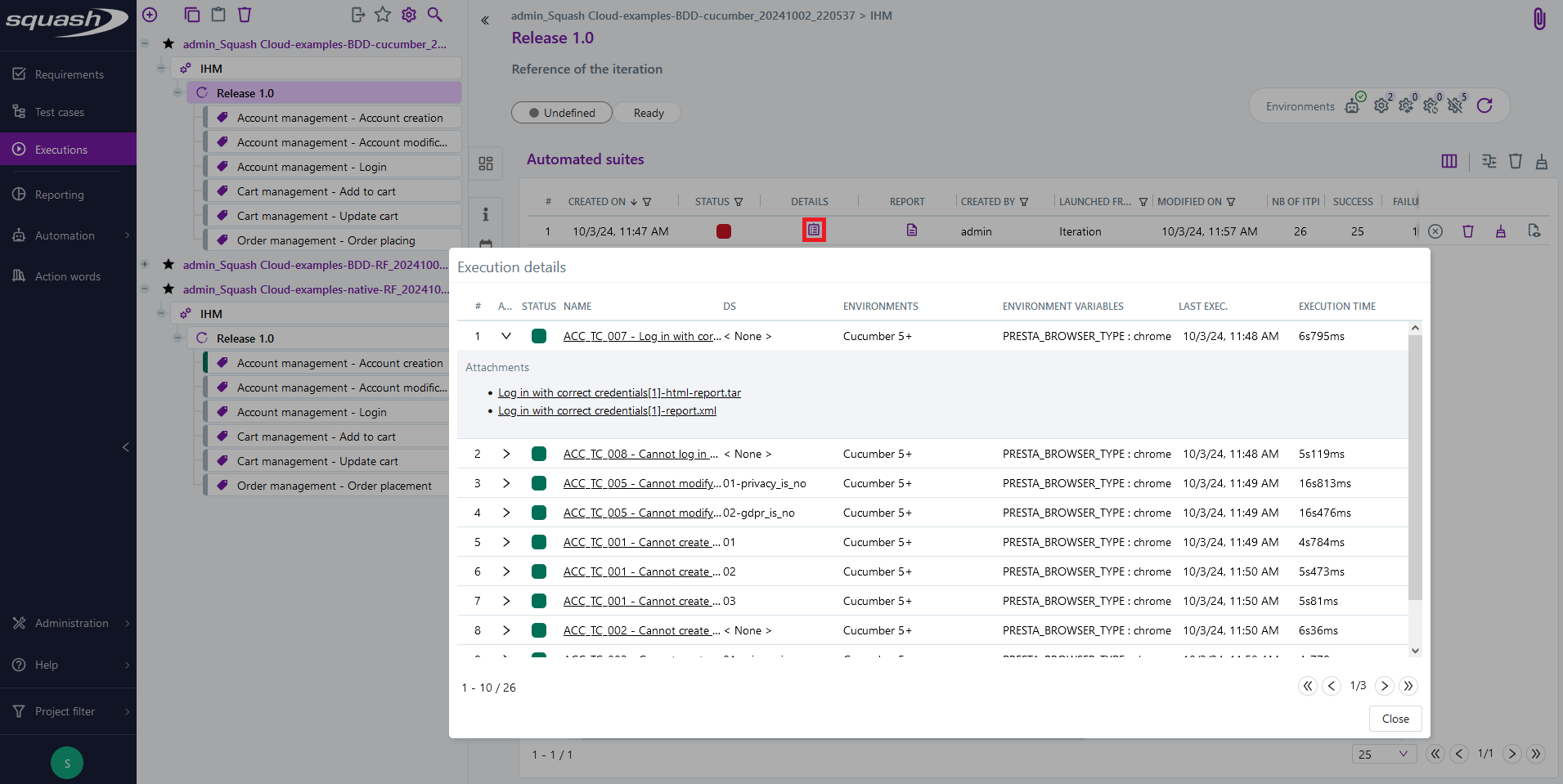
Task: Open the html-report.tar attachment link
Action: click(619, 392)
